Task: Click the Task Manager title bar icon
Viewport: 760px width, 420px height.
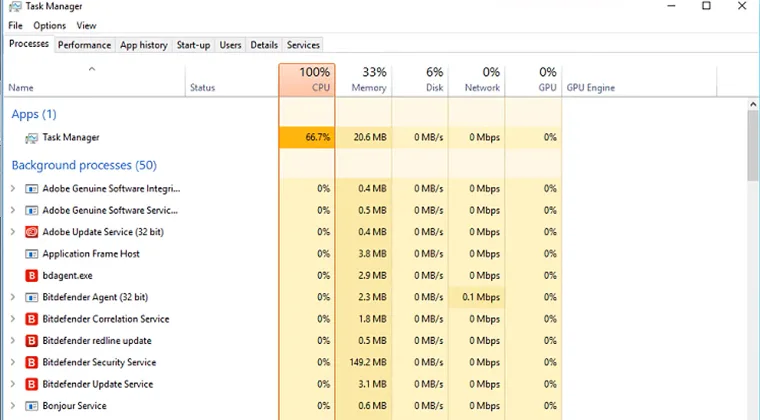Action: (x=15, y=7)
